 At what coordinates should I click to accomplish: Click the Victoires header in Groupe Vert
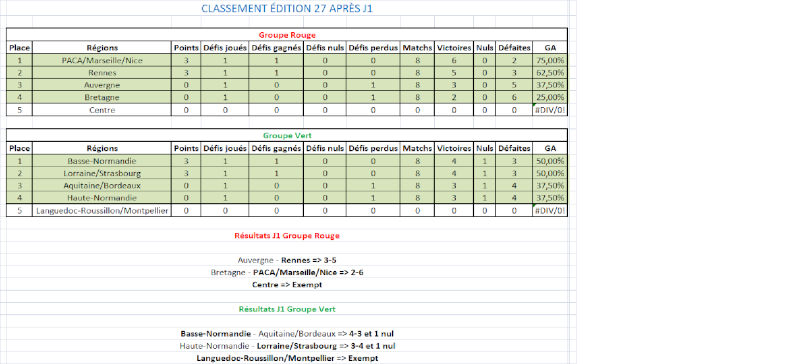(454, 148)
